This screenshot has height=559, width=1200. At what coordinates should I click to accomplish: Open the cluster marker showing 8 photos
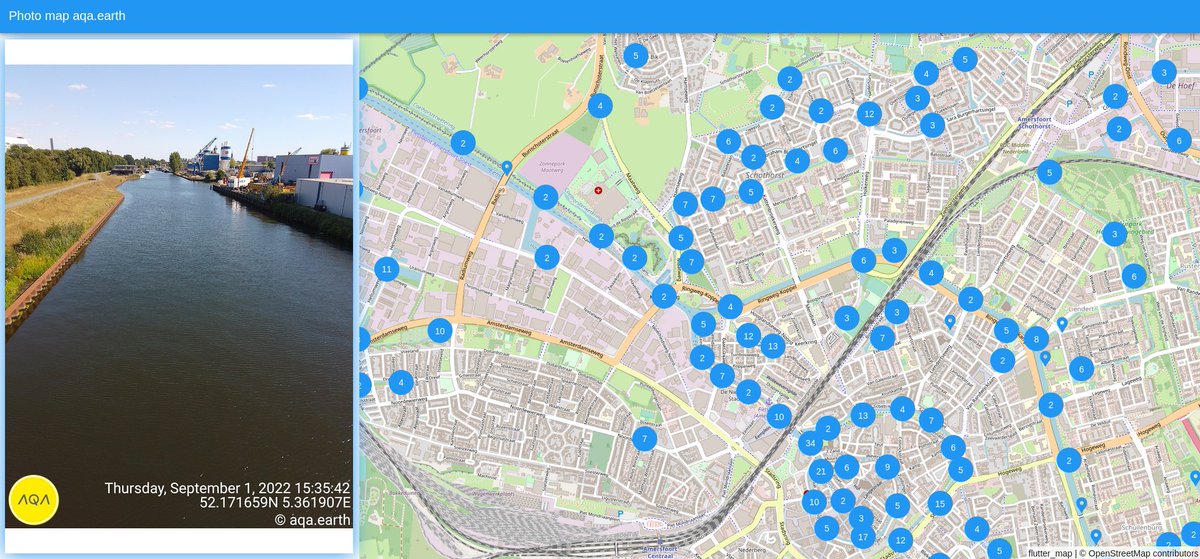[1037, 338]
